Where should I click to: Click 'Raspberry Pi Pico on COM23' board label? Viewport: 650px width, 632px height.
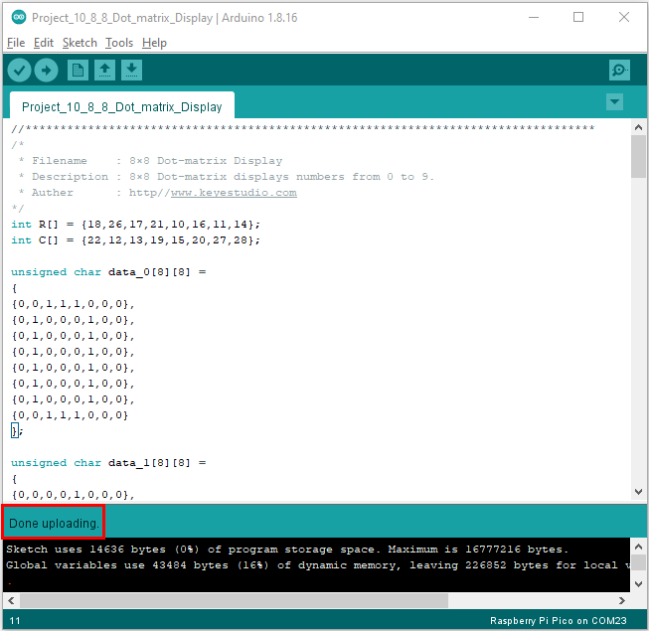[558, 620]
